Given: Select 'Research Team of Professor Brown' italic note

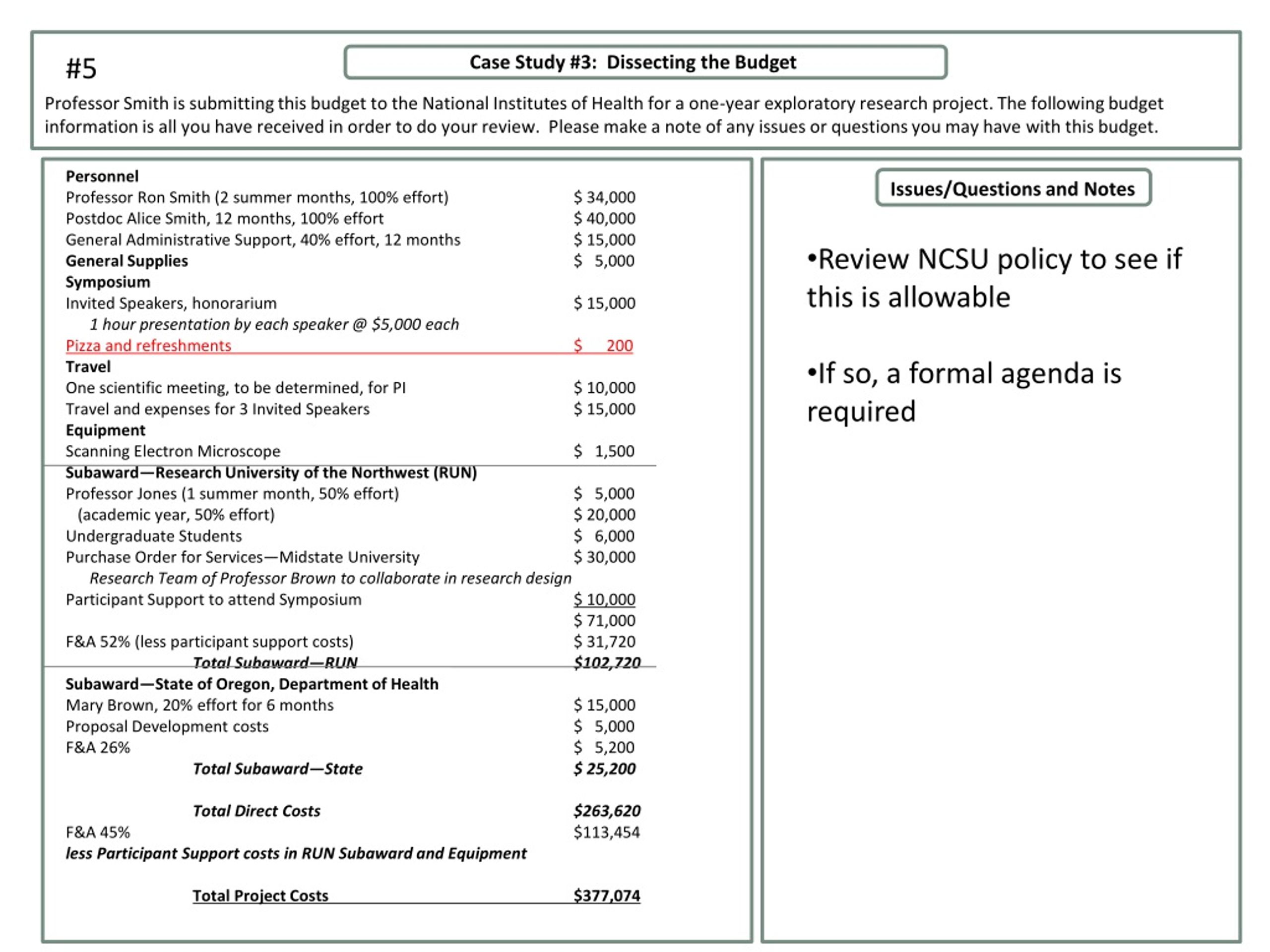Looking at the screenshot, I should click(x=330, y=579).
